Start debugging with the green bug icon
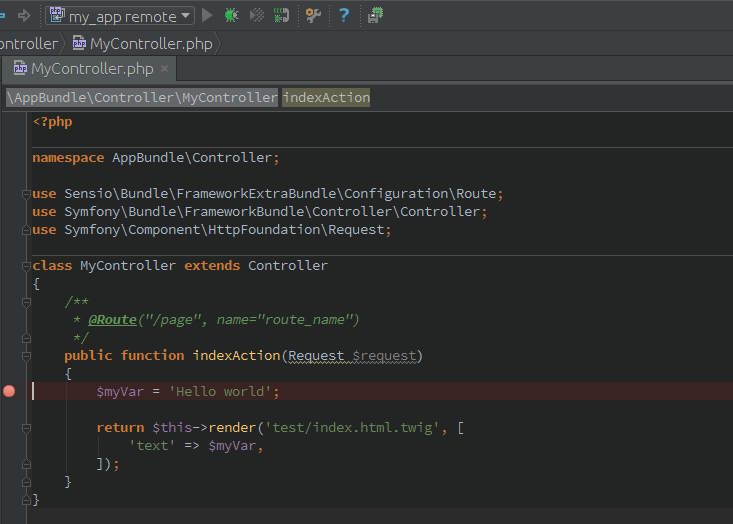 coord(232,15)
